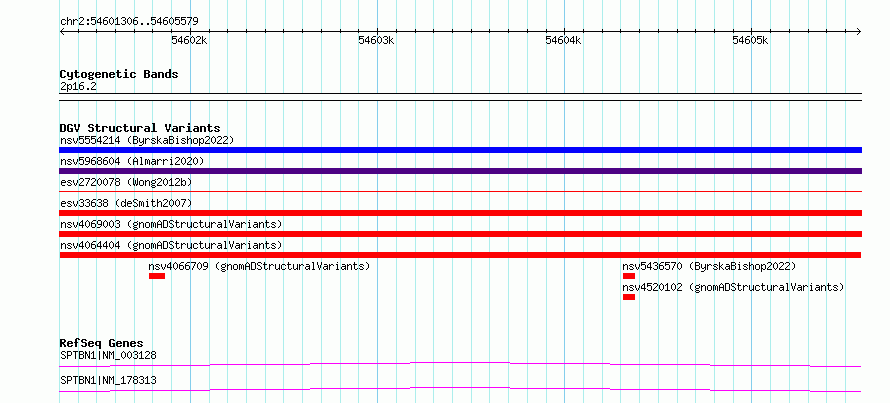Viewport: 890px width, 403px height.
Task: Click the SPTBN1|NM_003128 gene label
Action: click(x=108, y=355)
